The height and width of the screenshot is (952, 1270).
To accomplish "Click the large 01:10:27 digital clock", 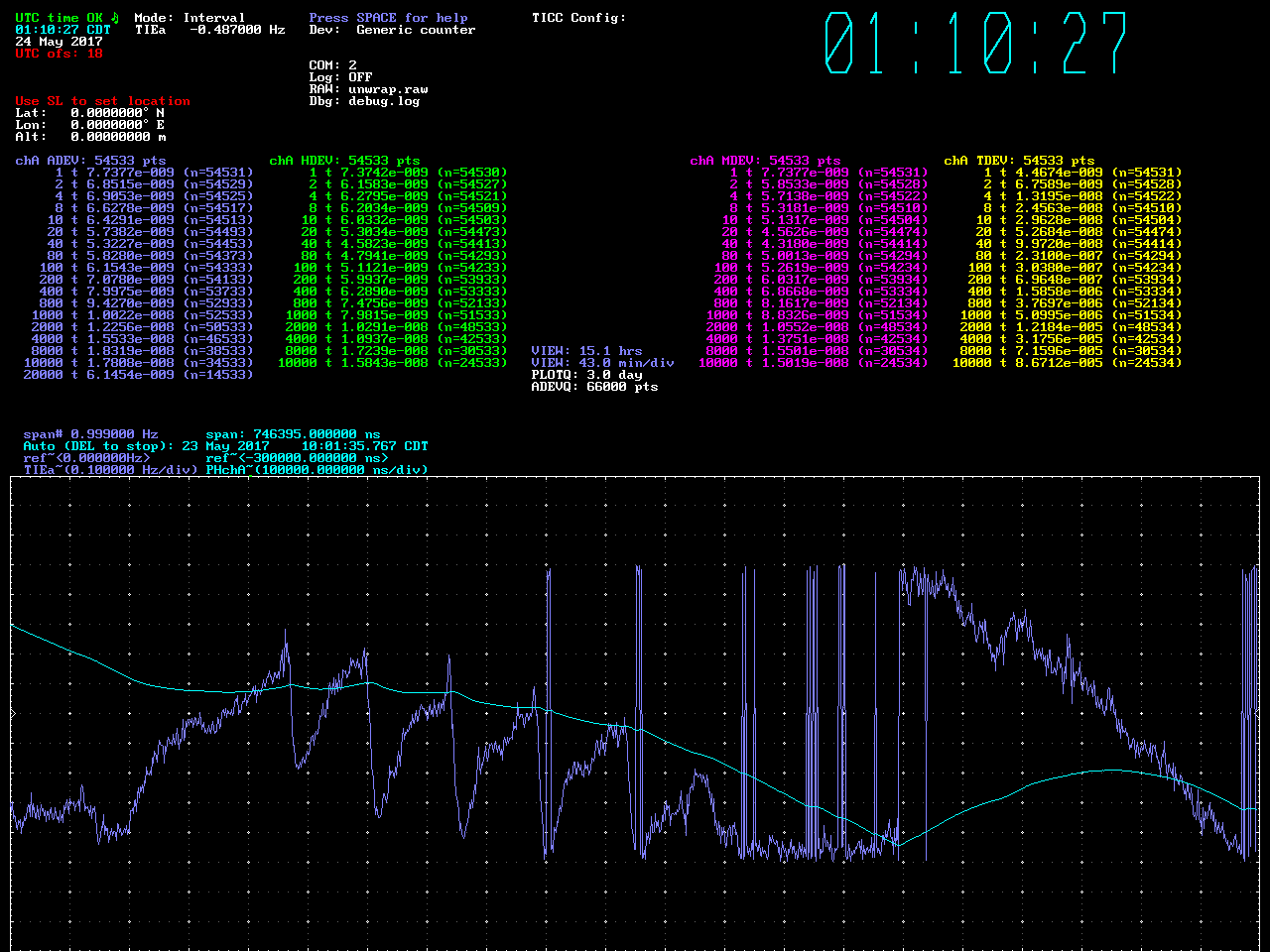I will pos(976,44).
